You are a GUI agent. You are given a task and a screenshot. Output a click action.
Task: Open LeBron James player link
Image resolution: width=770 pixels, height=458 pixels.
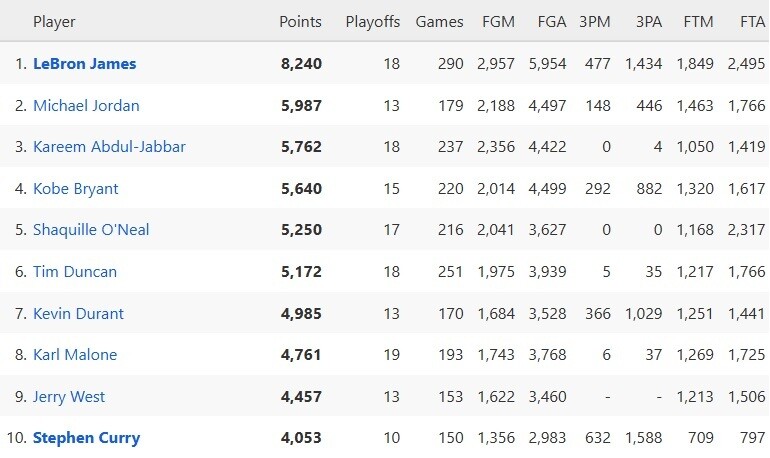[x=84, y=64]
